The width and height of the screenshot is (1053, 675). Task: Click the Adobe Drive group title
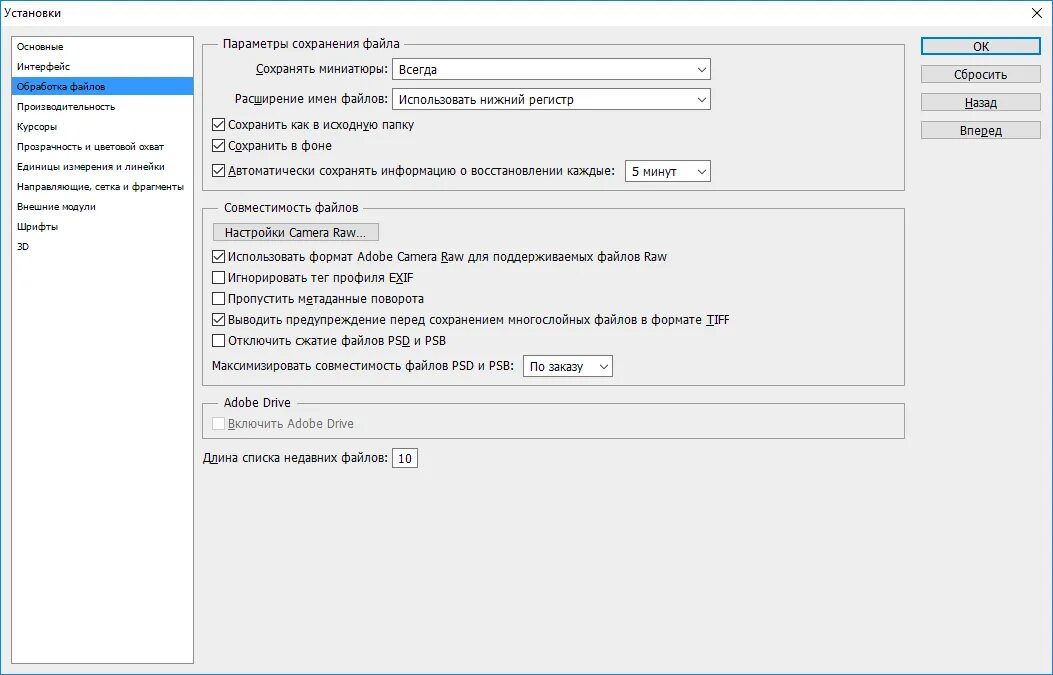(257, 402)
